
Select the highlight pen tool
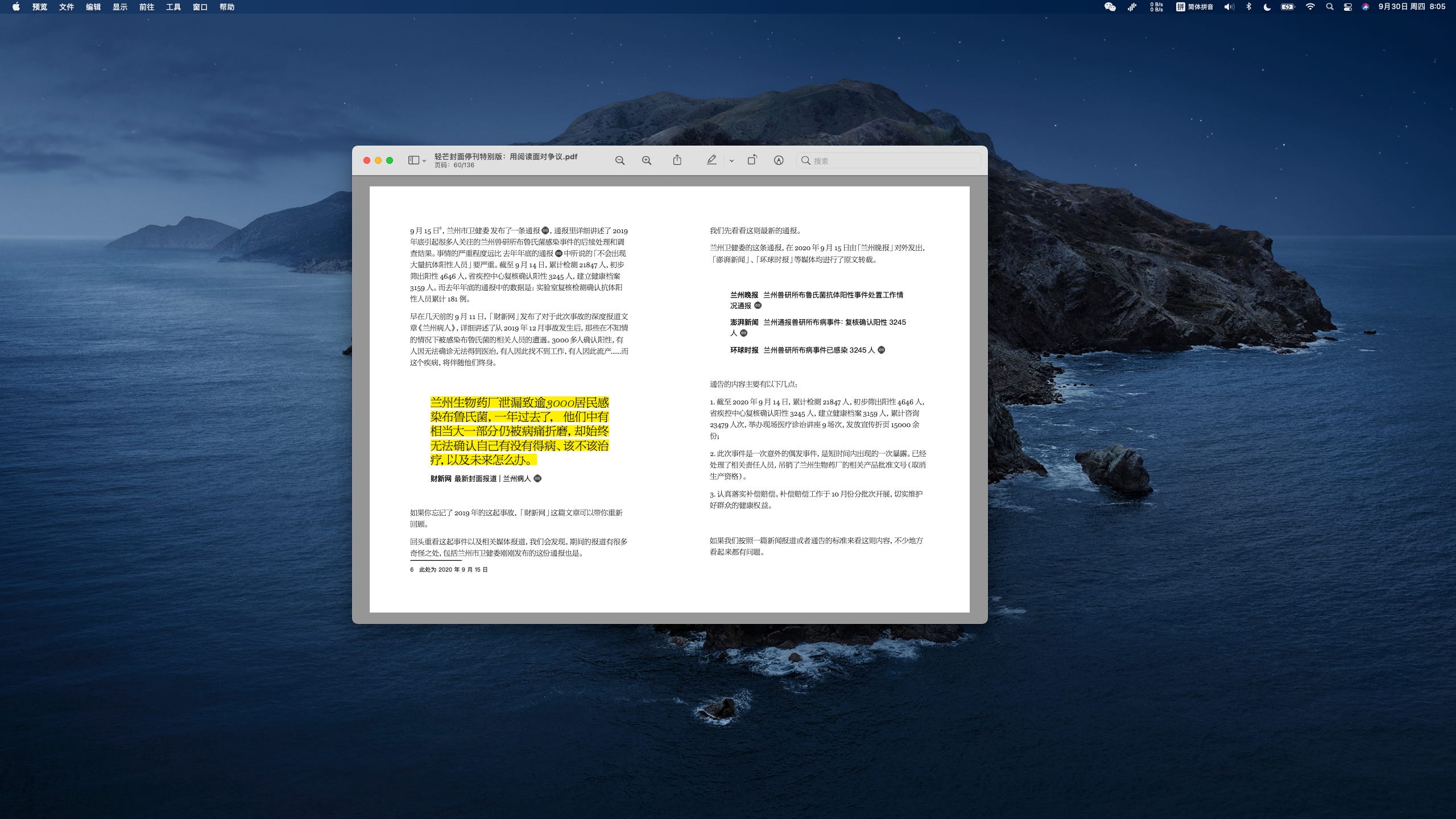(712, 160)
